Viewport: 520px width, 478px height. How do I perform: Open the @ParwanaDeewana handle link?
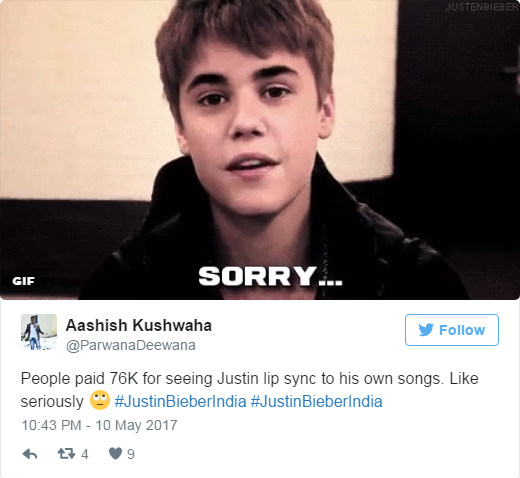click(x=131, y=345)
